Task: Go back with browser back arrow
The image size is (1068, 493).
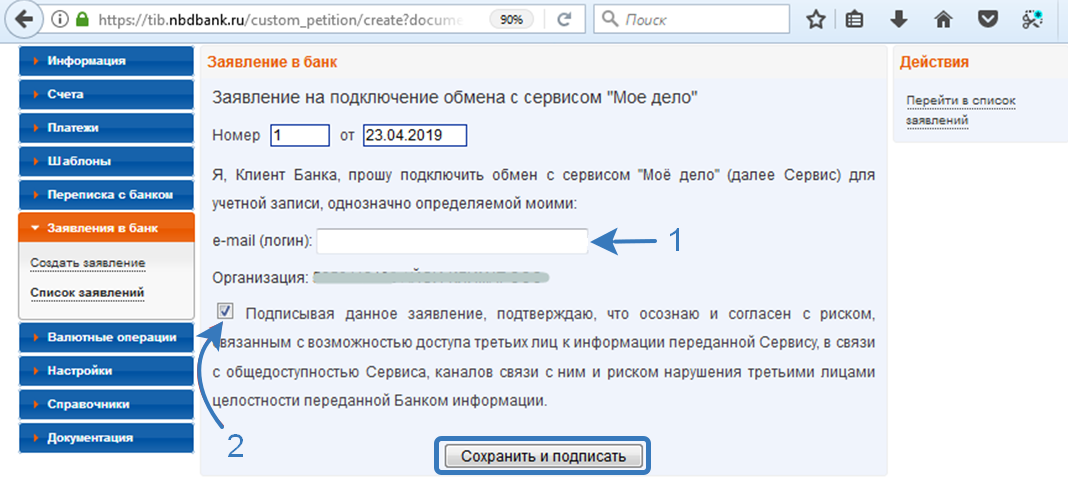Action: [x=24, y=20]
